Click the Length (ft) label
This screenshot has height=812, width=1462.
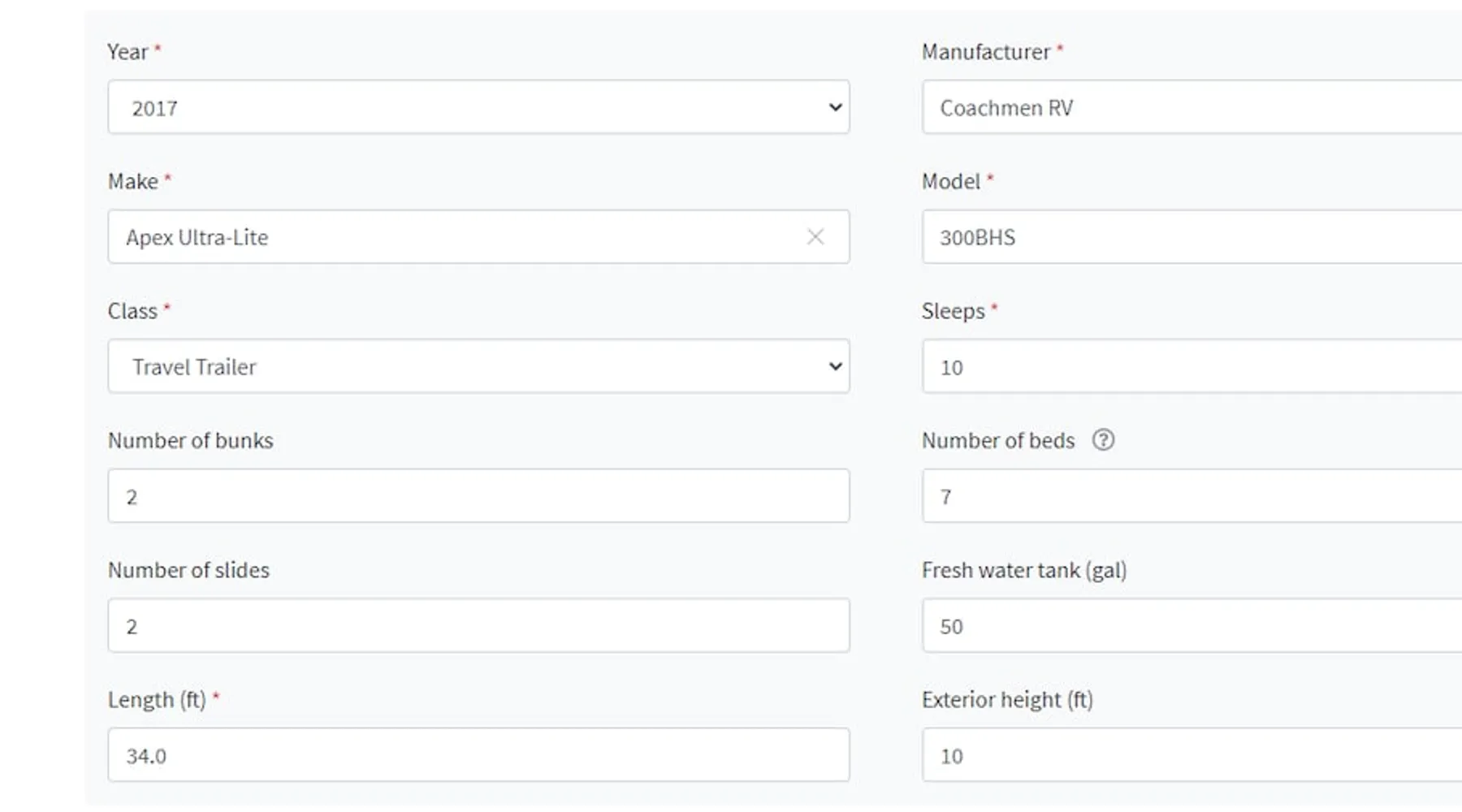click(x=157, y=700)
